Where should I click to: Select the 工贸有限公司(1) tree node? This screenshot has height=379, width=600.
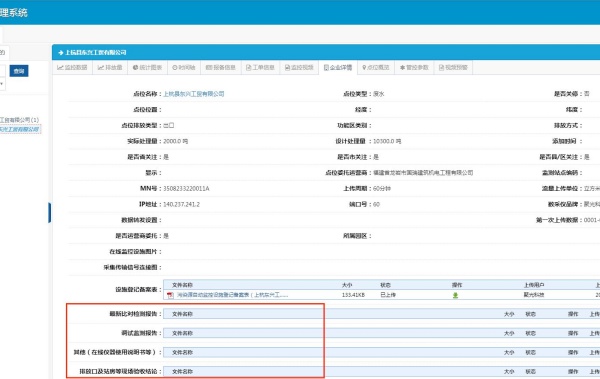click(x=19, y=120)
